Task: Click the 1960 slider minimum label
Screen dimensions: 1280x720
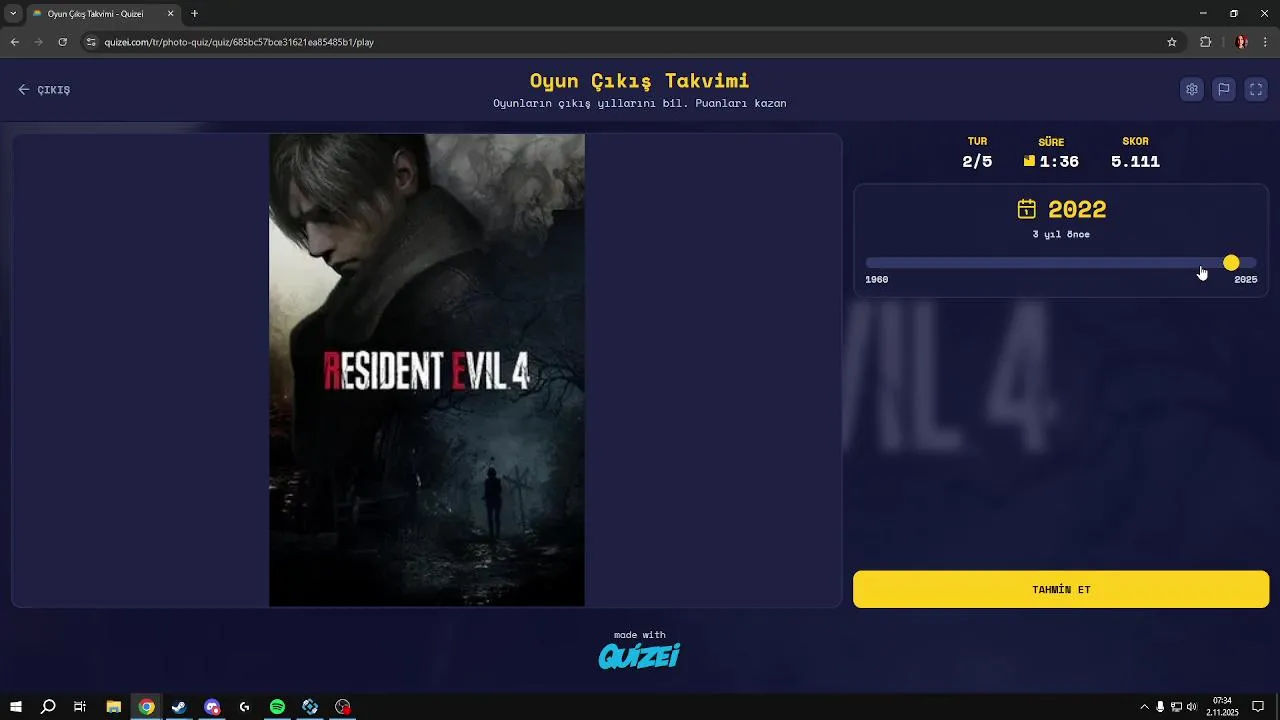Action: pos(877,280)
